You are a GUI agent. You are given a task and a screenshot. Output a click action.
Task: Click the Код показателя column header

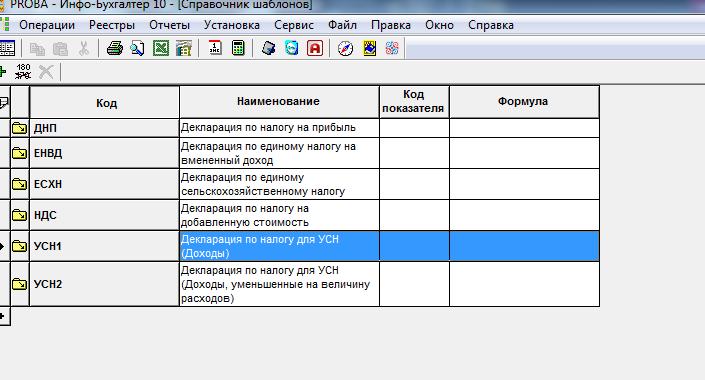click(414, 103)
